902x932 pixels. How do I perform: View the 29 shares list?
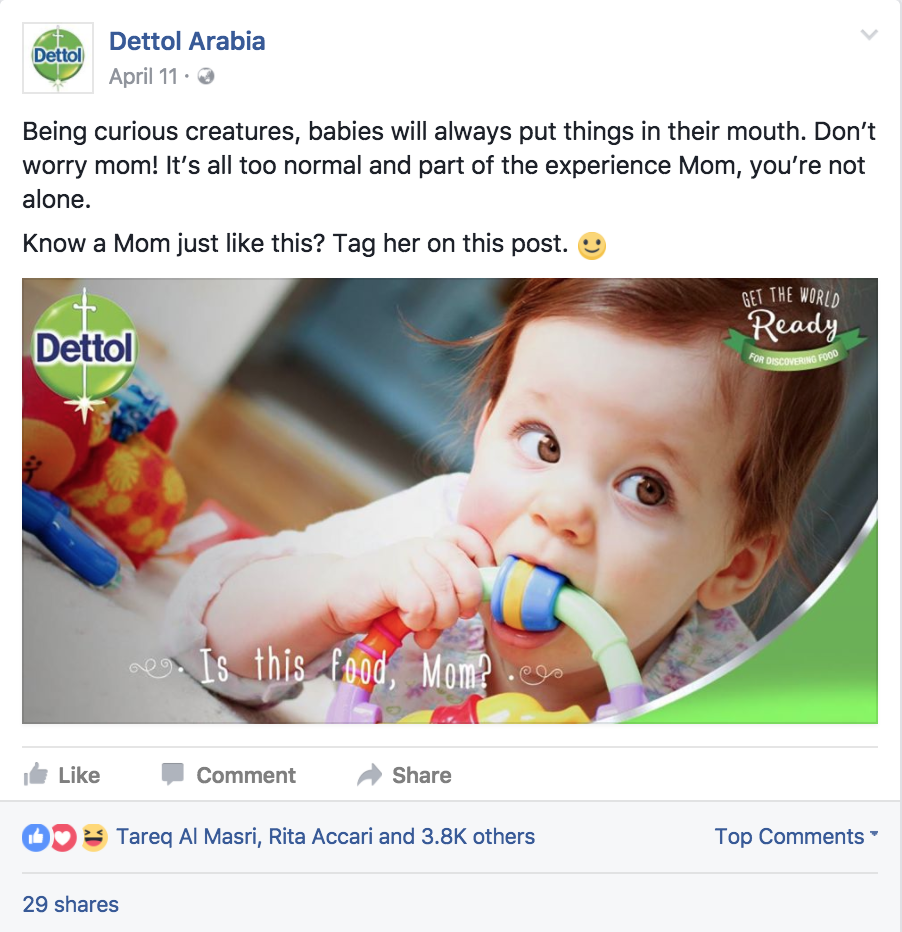click(x=71, y=904)
